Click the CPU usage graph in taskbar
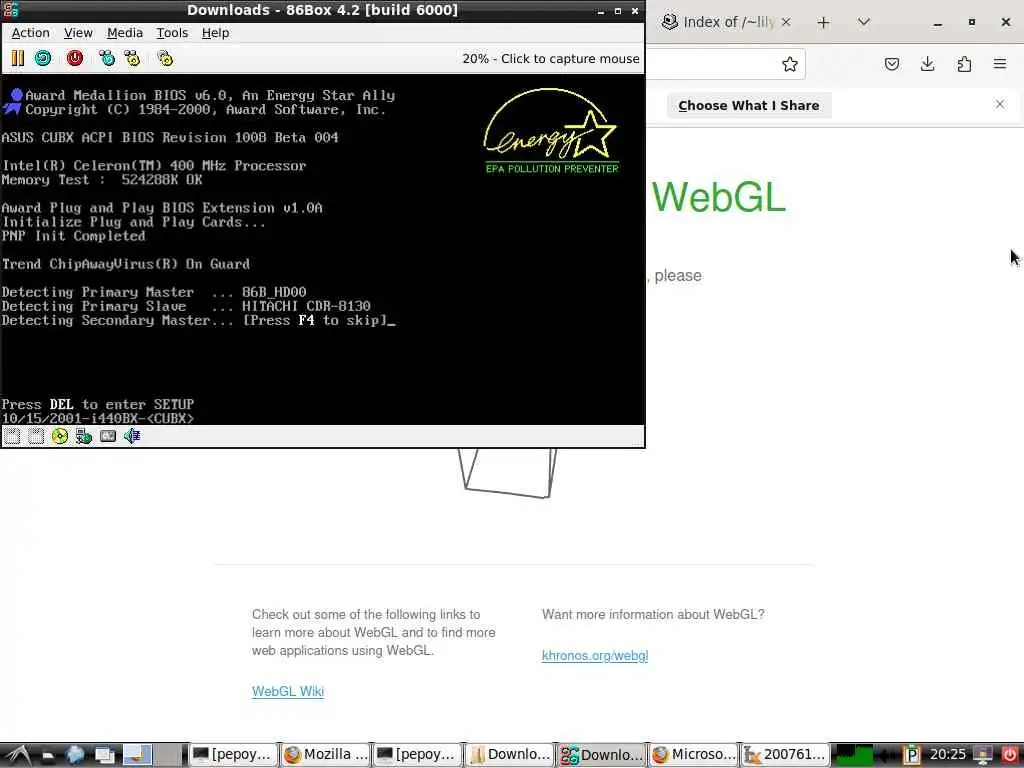The width and height of the screenshot is (1024, 768). 854,755
